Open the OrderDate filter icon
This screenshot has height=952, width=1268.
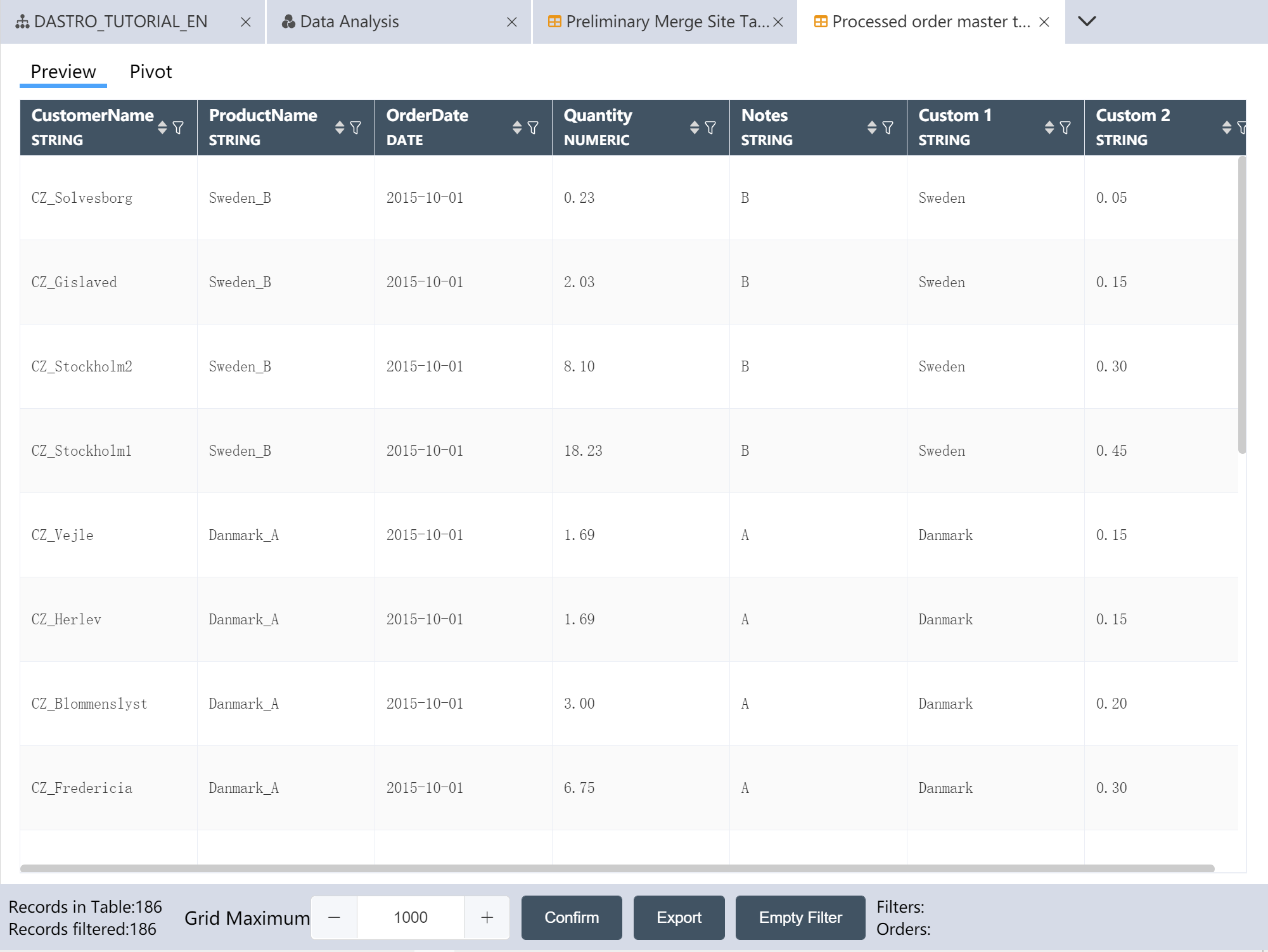[534, 127]
